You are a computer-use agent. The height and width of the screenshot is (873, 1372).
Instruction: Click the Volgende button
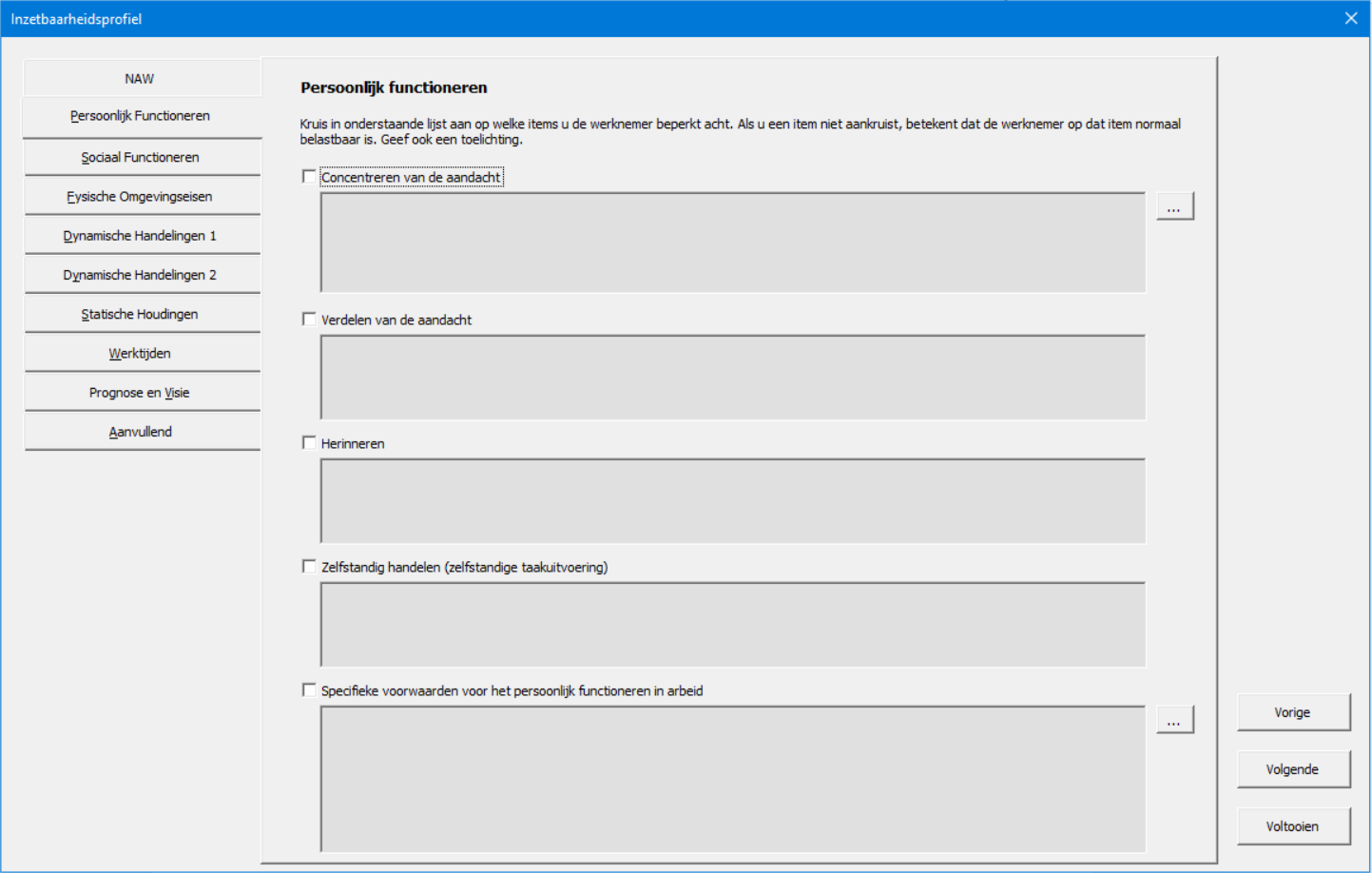pos(1292,769)
